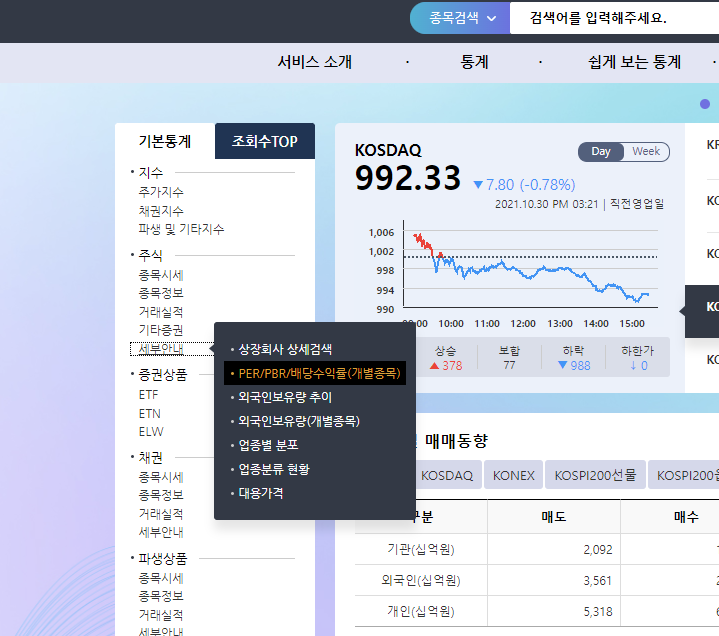This screenshot has width=719, height=636.
Task: Click the 기관(십억원) row label
Action: pos(421,549)
